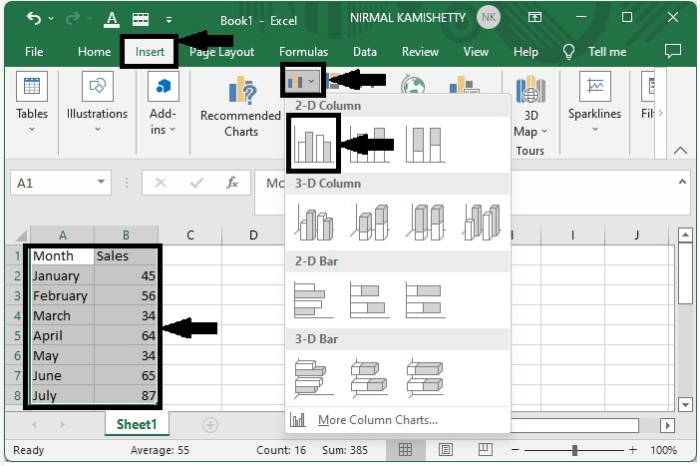Click the formula bar Enter checkmark icon

click(196, 183)
